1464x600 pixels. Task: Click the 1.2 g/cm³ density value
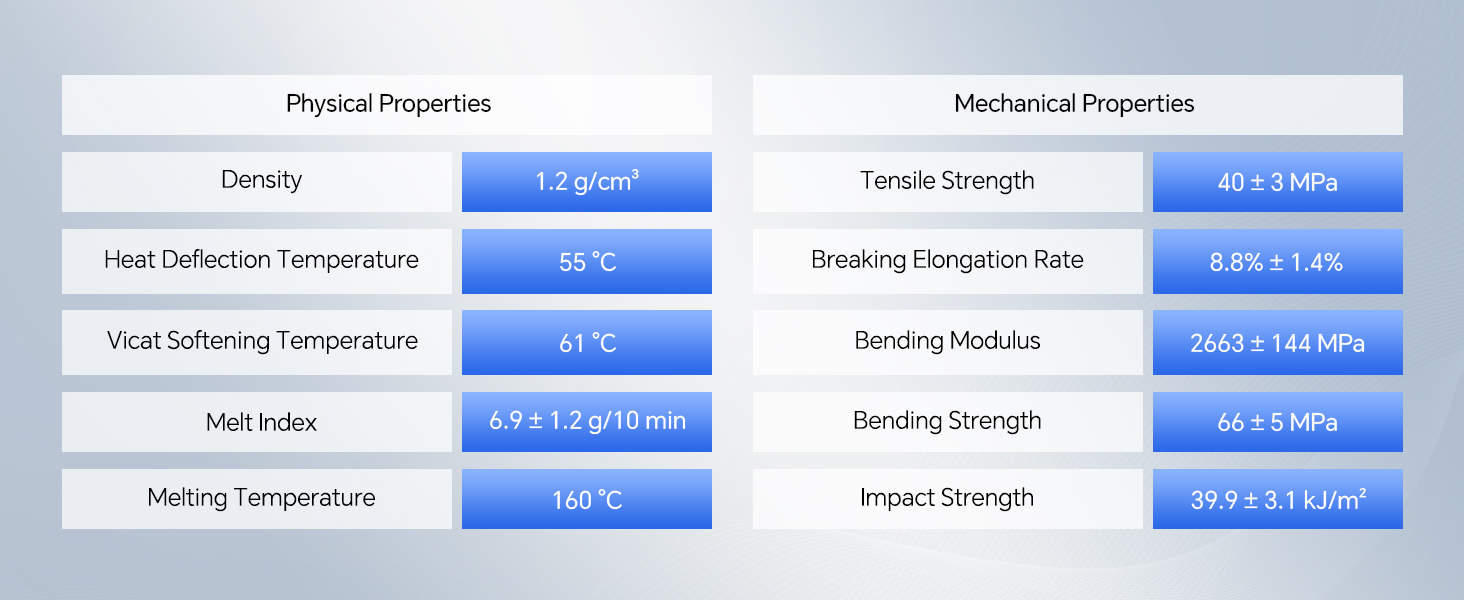coord(587,182)
